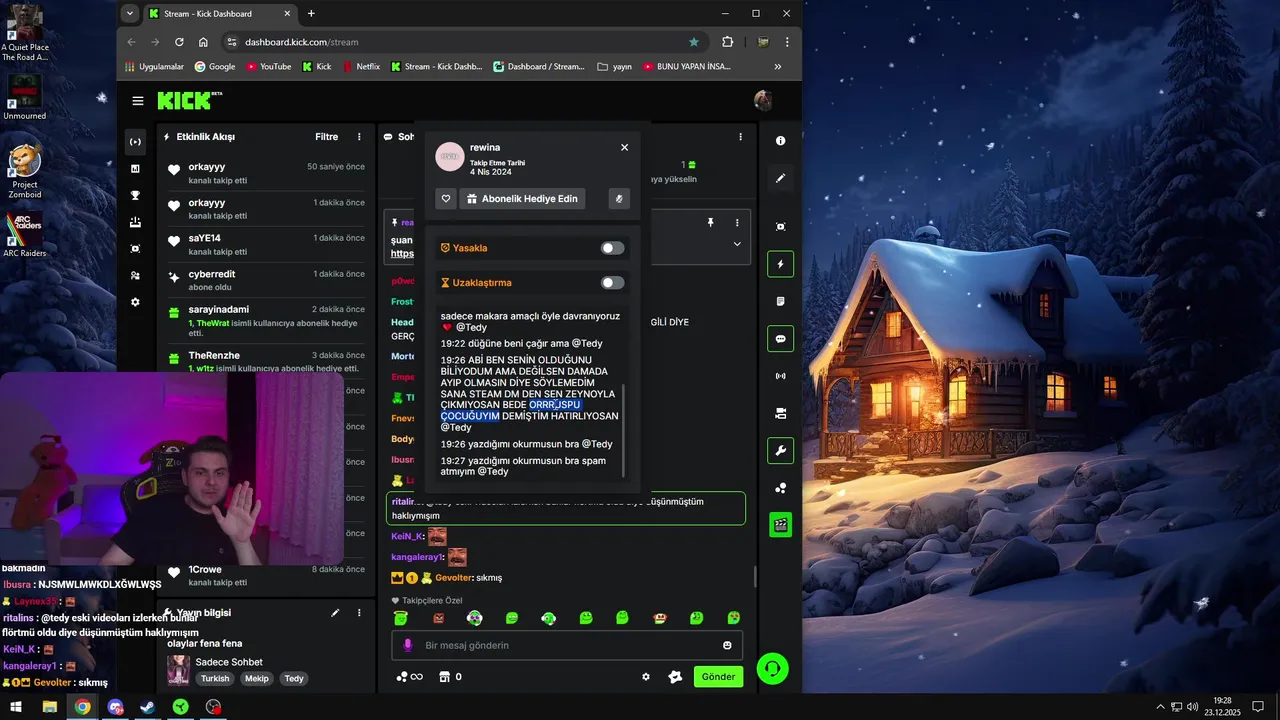Click the Mekip tag in stream info

pos(257,678)
